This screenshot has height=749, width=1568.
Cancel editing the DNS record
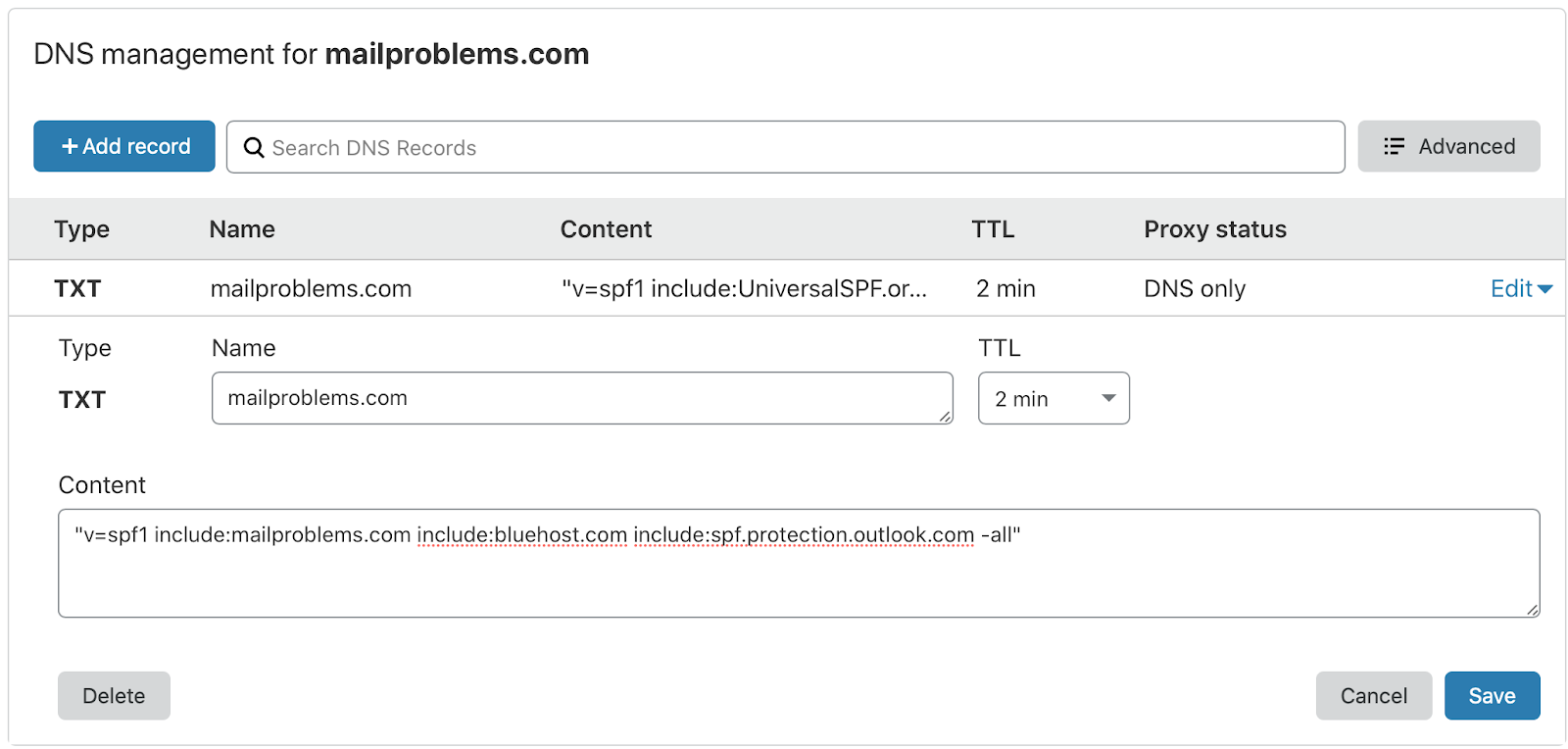1373,696
